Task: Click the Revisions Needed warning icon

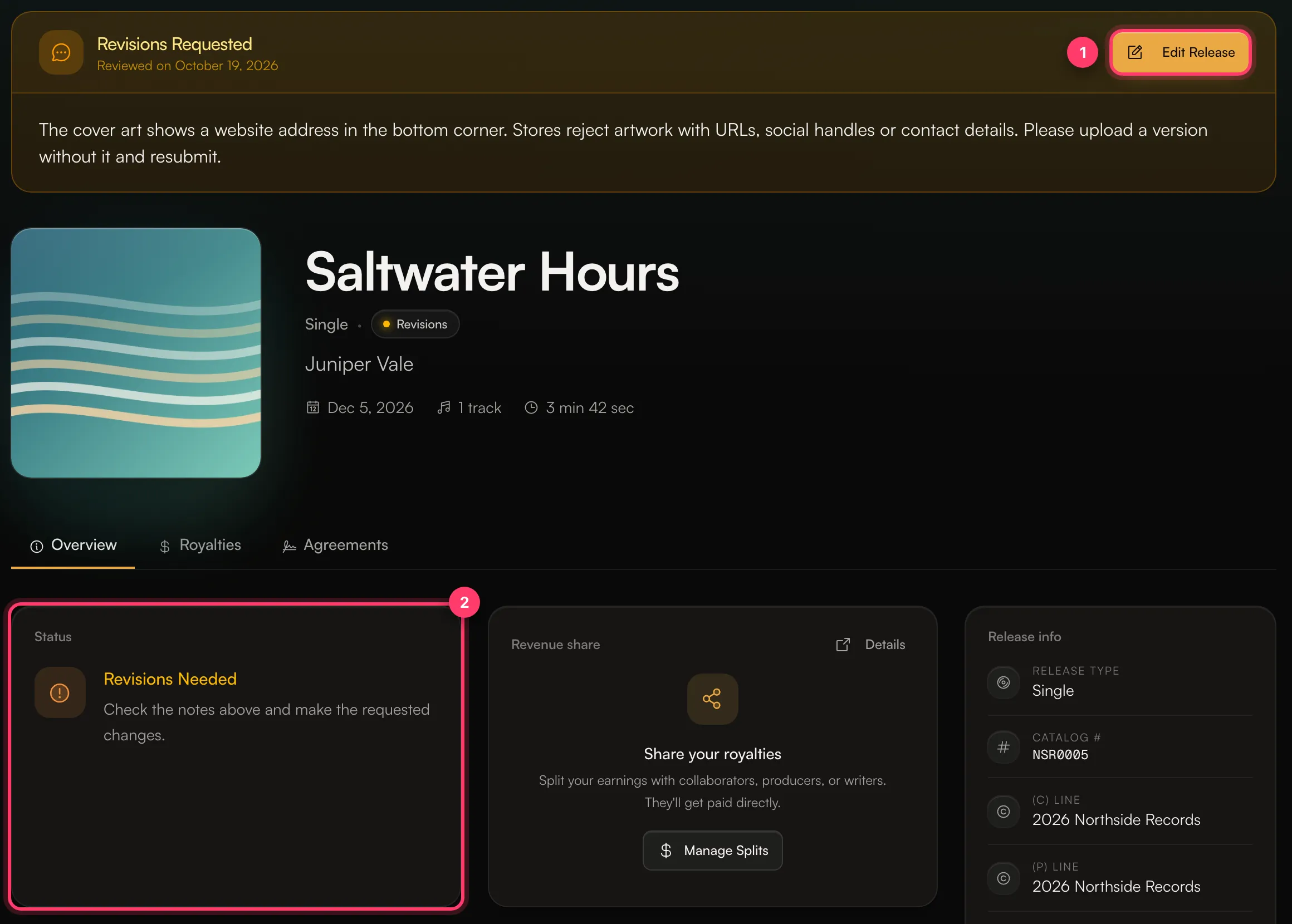Action: coord(60,692)
